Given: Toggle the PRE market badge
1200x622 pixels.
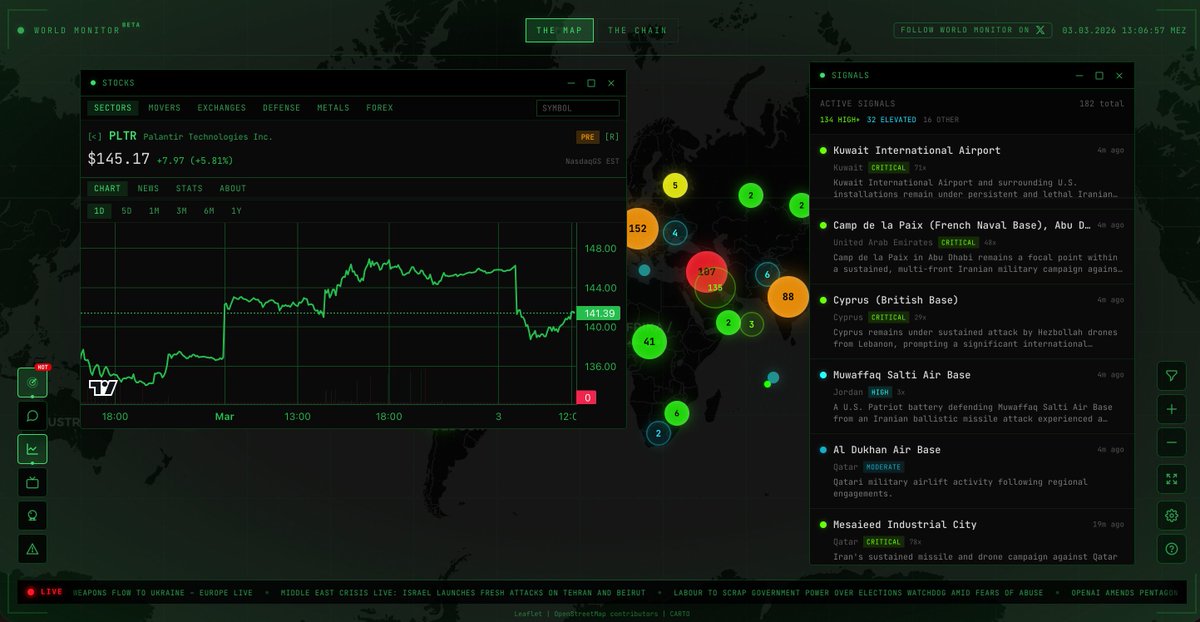Looking at the screenshot, I should (587, 137).
